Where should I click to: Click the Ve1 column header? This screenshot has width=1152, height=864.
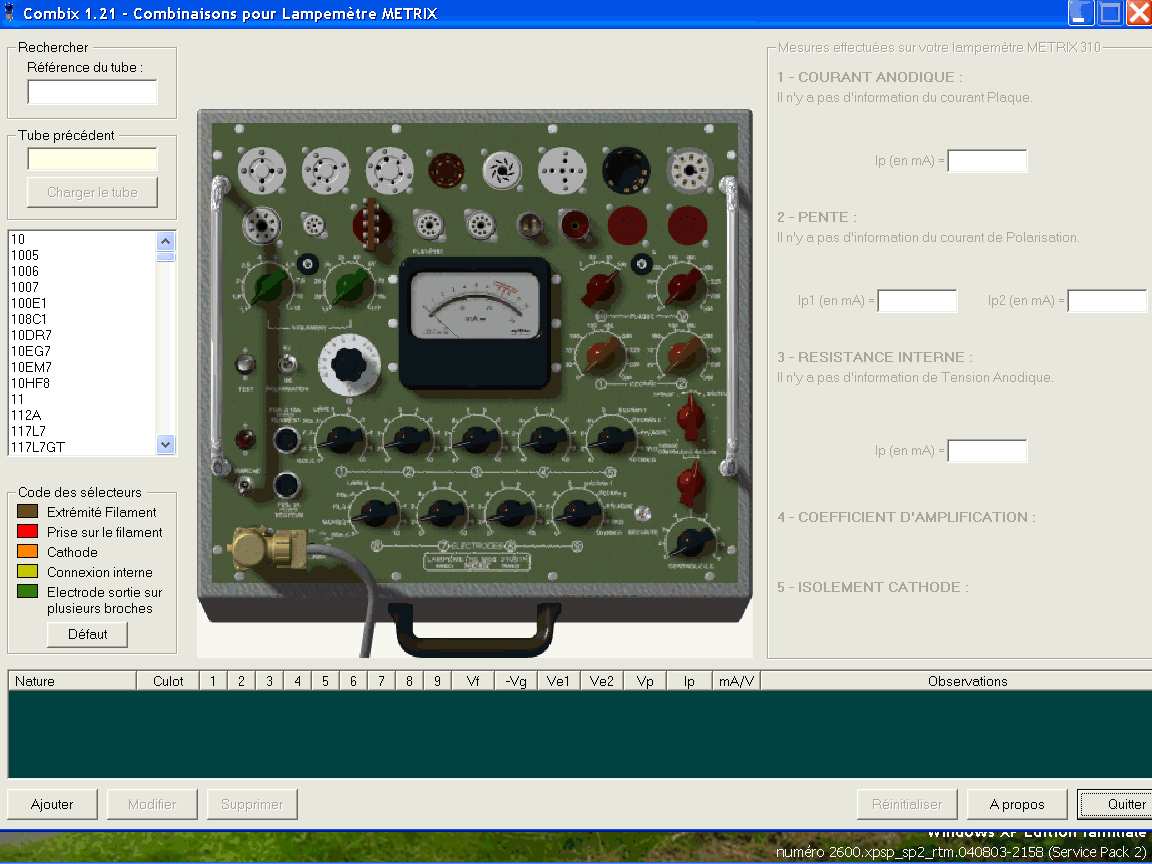[558, 681]
